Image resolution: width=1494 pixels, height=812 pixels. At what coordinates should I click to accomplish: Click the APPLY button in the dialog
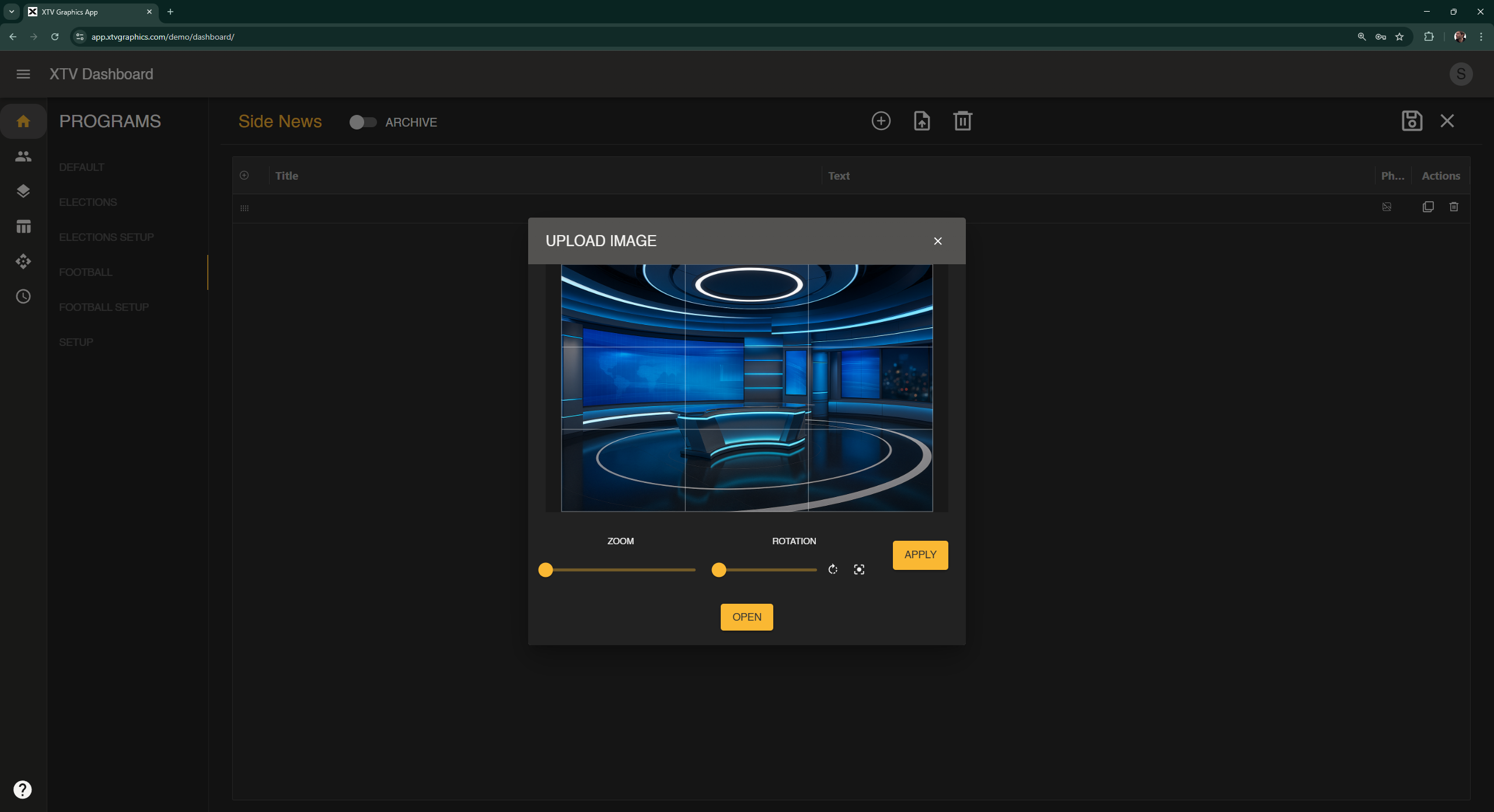tap(920, 555)
